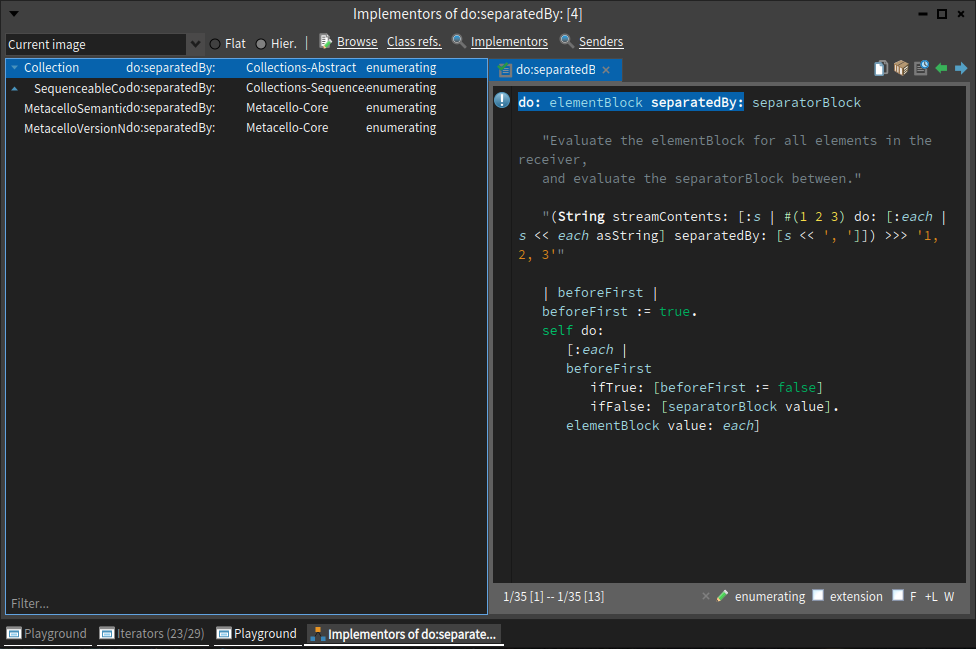Click the Class refs. button
976x649 pixels.
414,42
